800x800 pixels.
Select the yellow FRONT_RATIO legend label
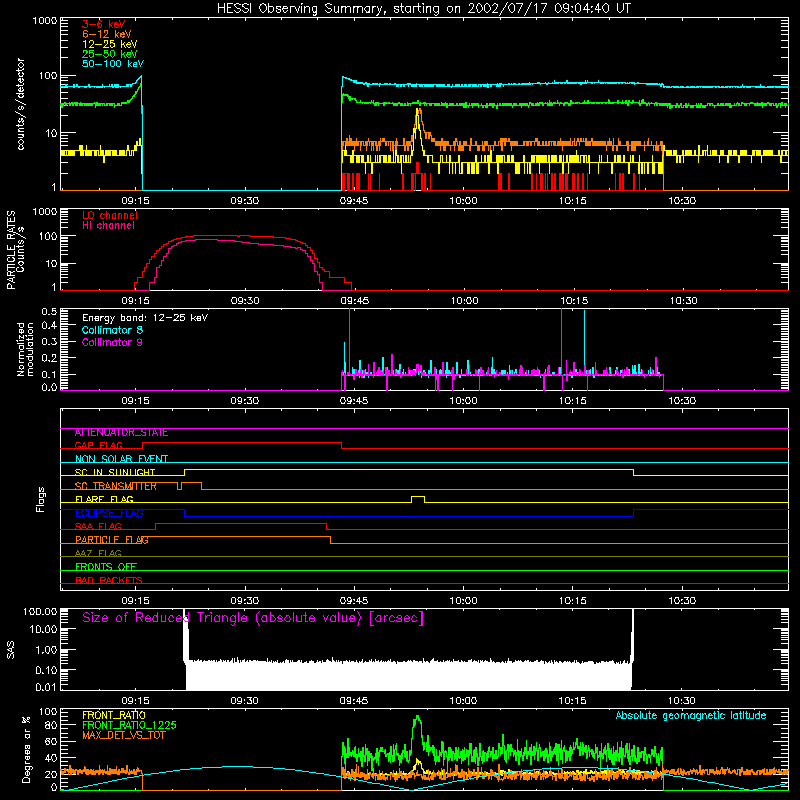click(x=114, y=715)
